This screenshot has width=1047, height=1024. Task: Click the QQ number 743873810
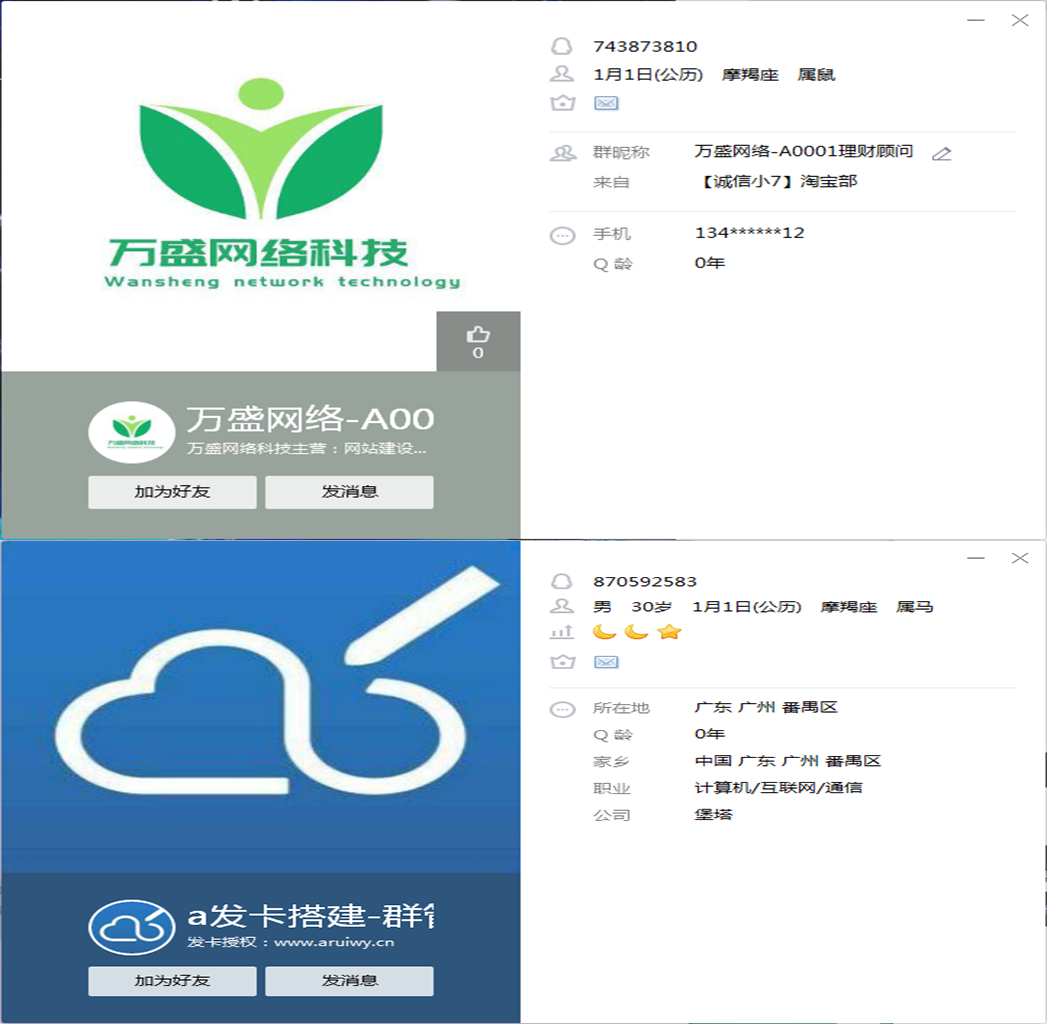coord(645,46)
